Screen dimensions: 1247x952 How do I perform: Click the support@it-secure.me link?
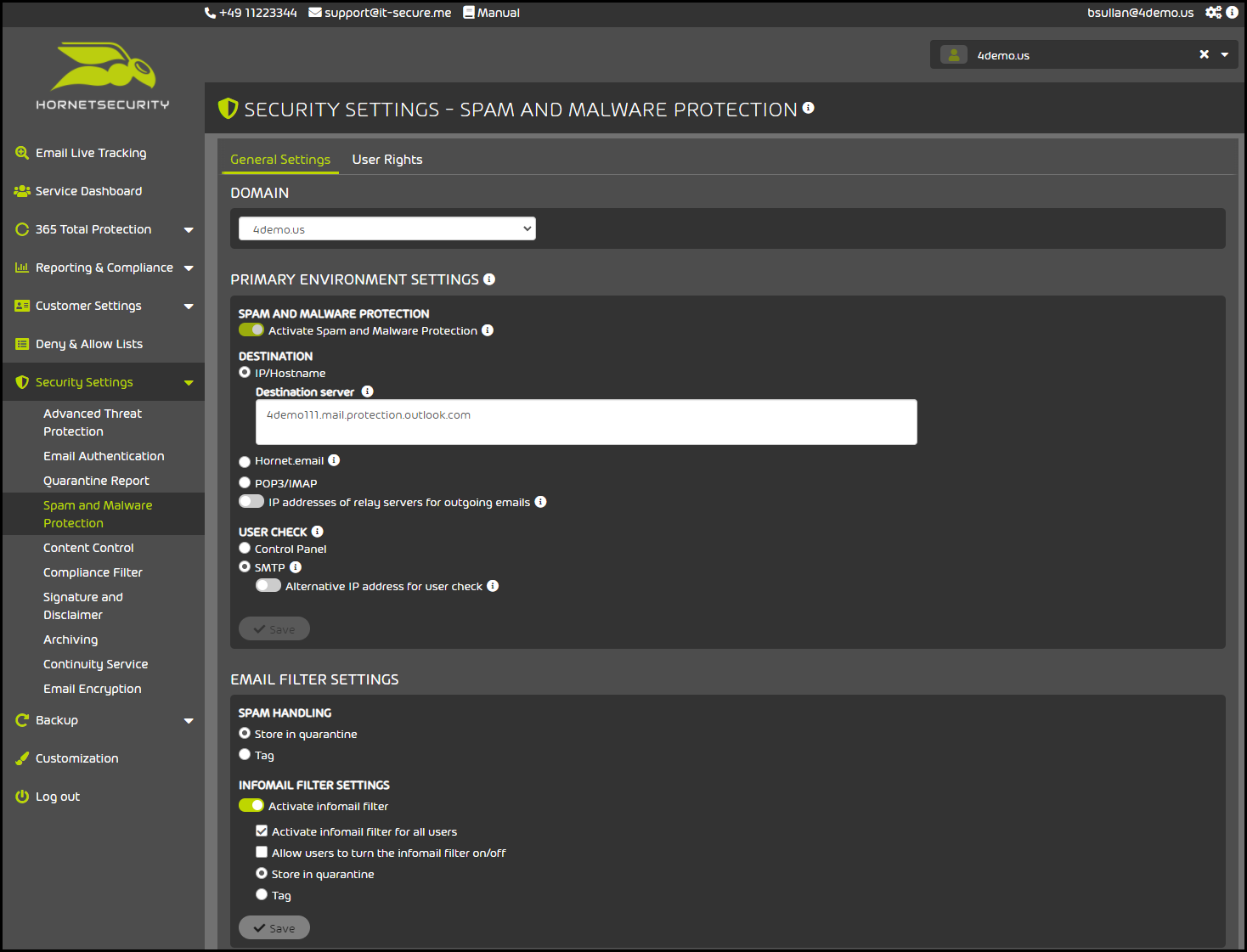pyautogui.click(x=387, y=13)
